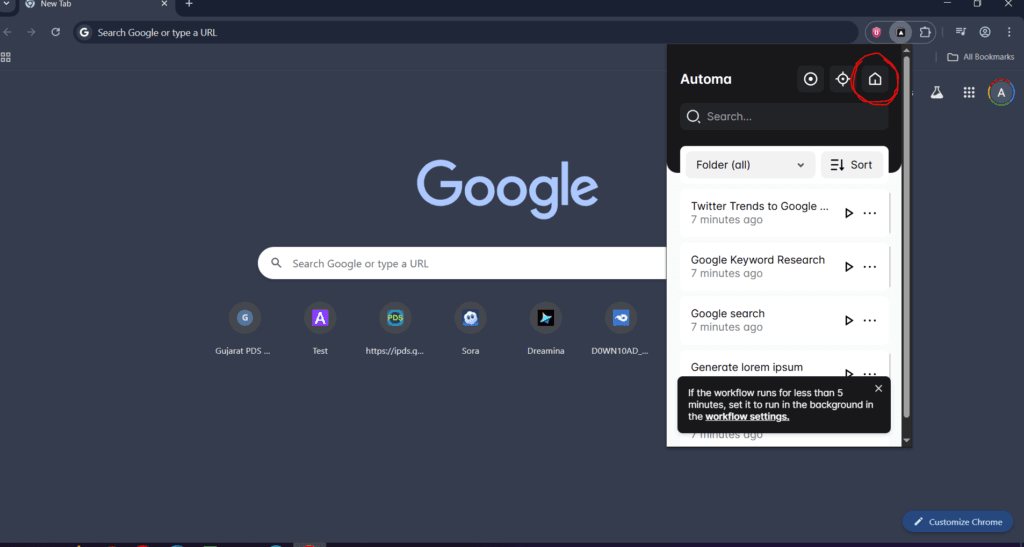1024x547 pixels.
Task: Open the Chrome extensions puzzle icon
Action: [925, 32]
